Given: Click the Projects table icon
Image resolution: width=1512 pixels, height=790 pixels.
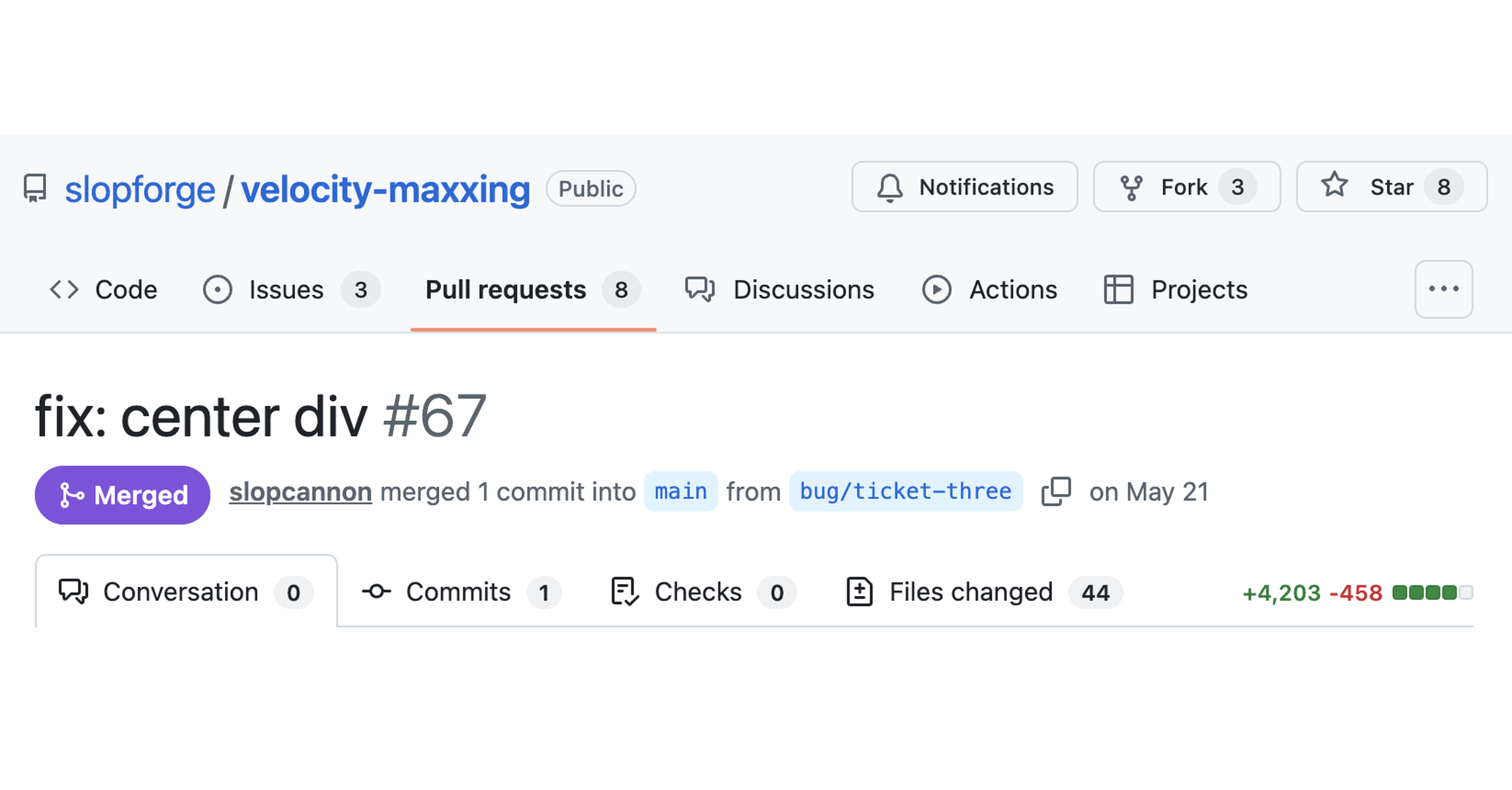Looking at the screenshot, I should point(1119,290).
